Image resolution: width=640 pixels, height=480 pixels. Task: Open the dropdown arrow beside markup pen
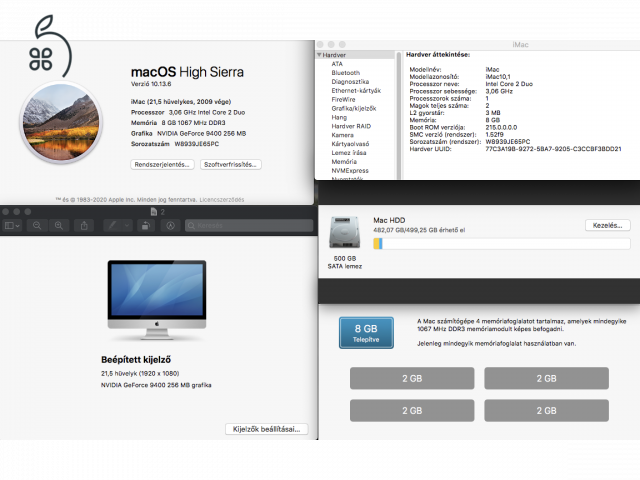(x=125, y=226)
